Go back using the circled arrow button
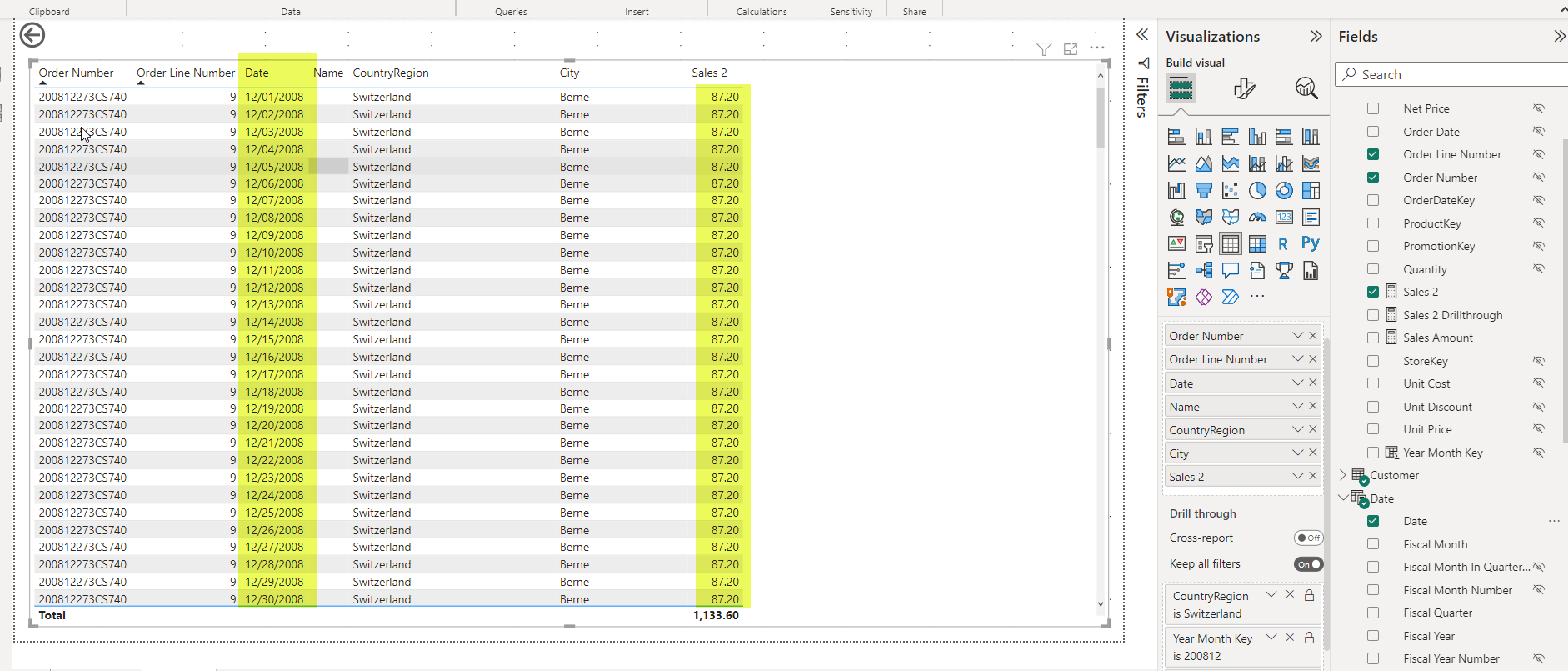Image resolution: width=1568 pixels, height=671 pixels. click(32, 35)
